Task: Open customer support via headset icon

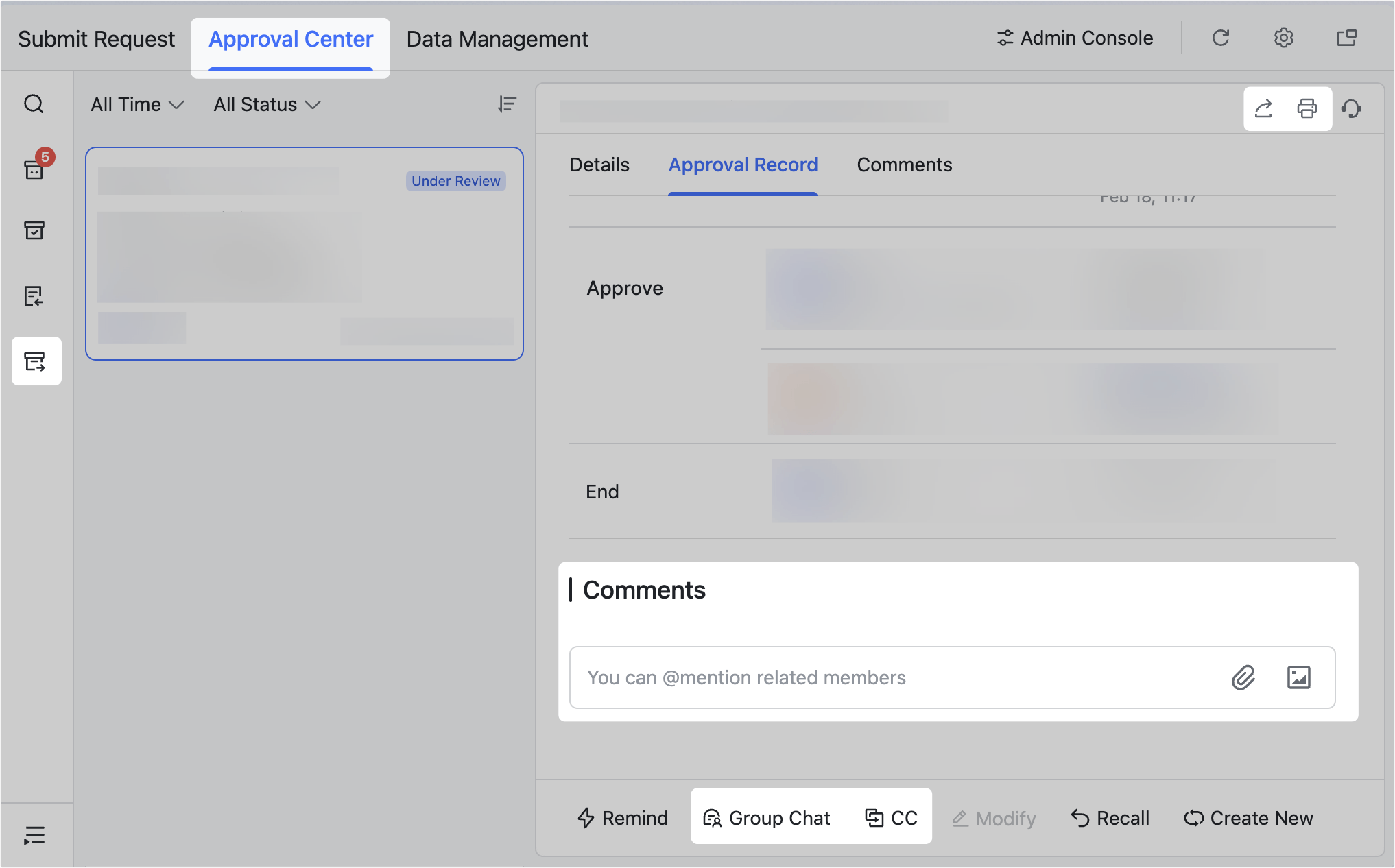Action: 1352,108
